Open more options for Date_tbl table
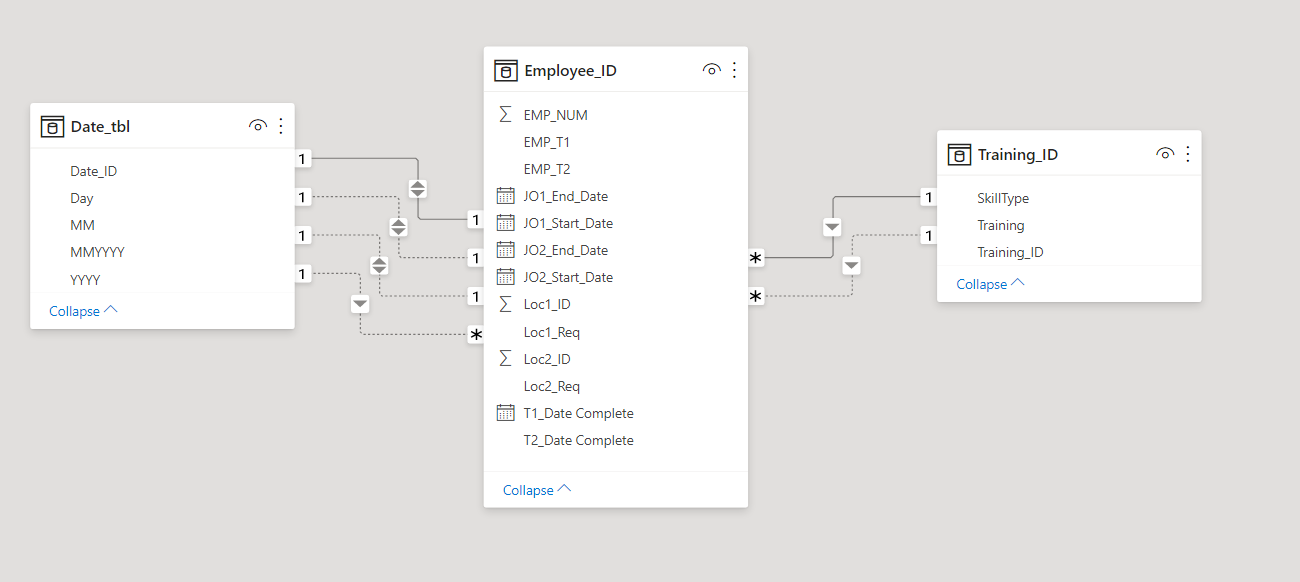The height and width of the screenshot is (582, 1300). (x=281, y=126)
